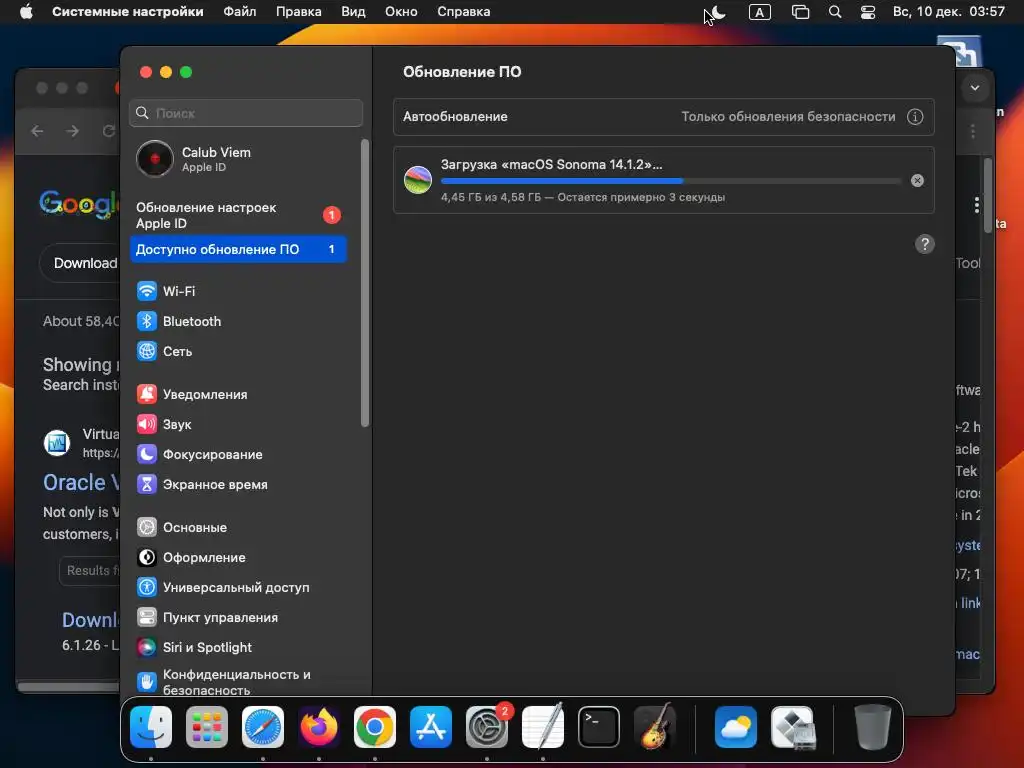Click the Автообновление info icon

coord(915,117)
